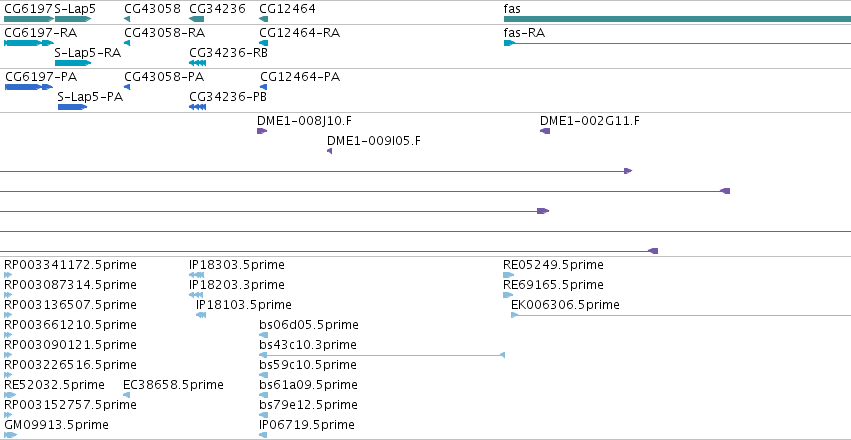Select the RP003226516.5prime EST
This screenshot has height=440, width=851.
8,375
